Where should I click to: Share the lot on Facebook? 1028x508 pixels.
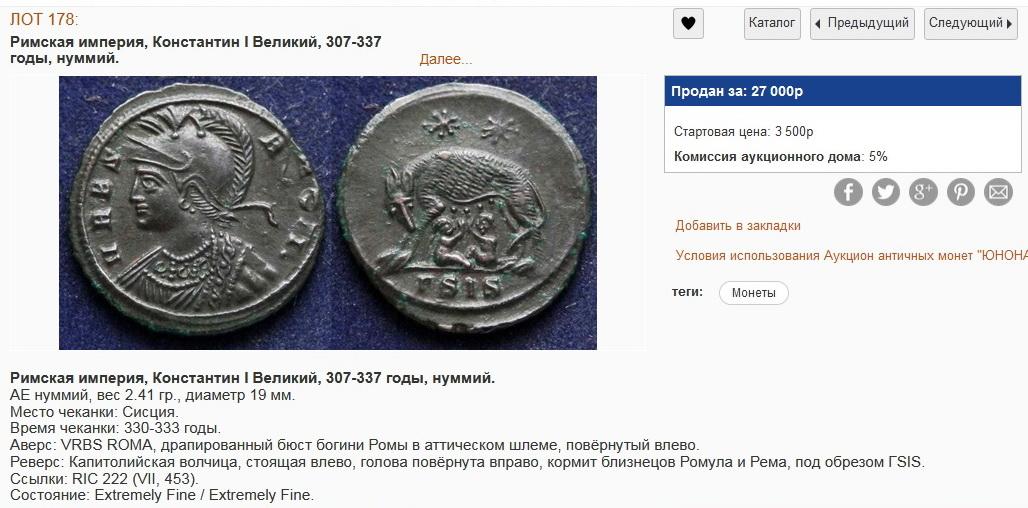click(848, 192)
